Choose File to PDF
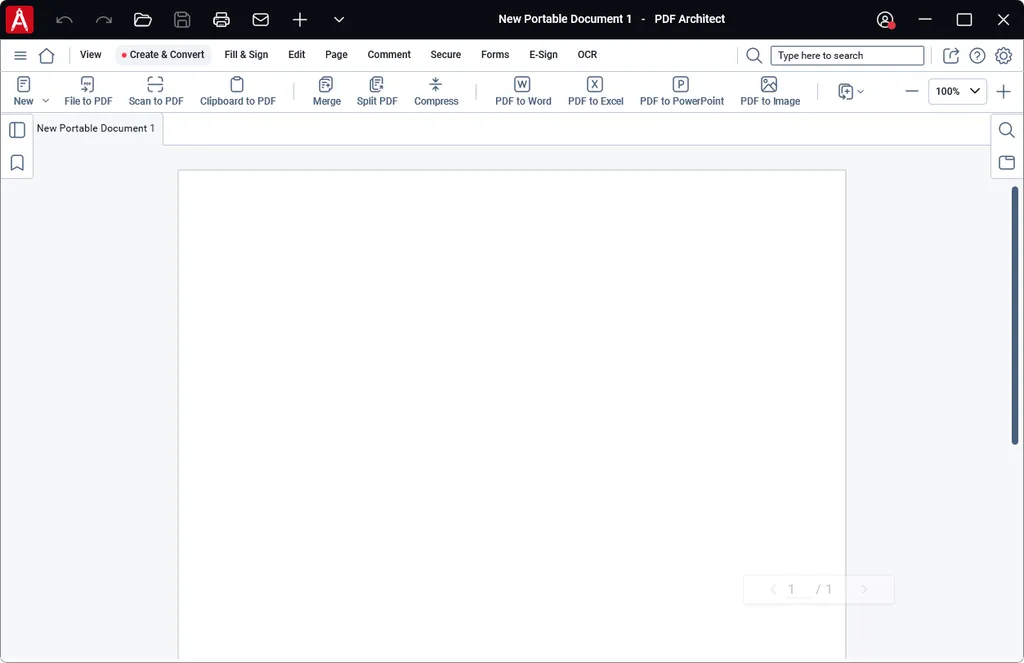Image resolution: width=1024 pixels, height=663 pixels. [88, 91]
